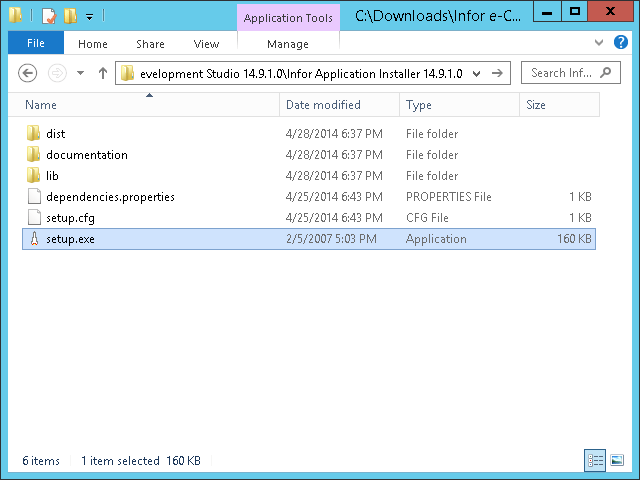This screenshot has height=480, width=640.
Task: Go up one folder level
Action: pyautogui.click(x=102, y=73)
